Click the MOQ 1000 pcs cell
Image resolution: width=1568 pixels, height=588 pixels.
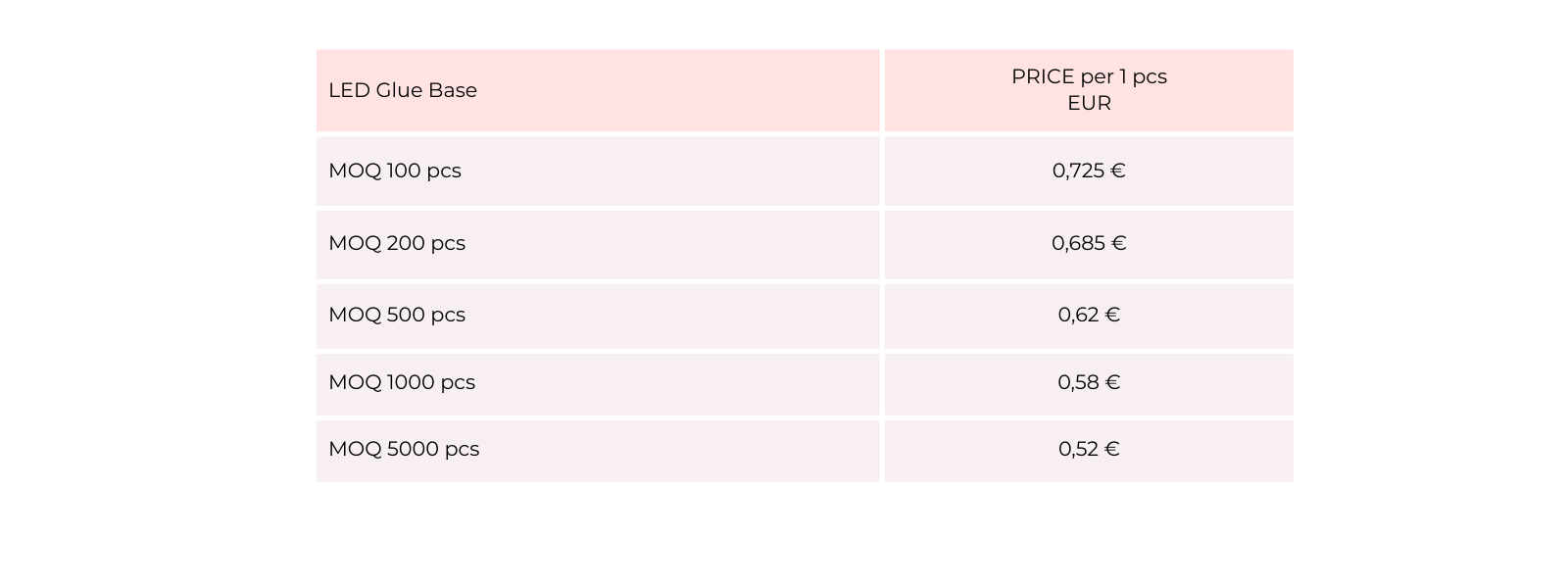pos(402,382)
